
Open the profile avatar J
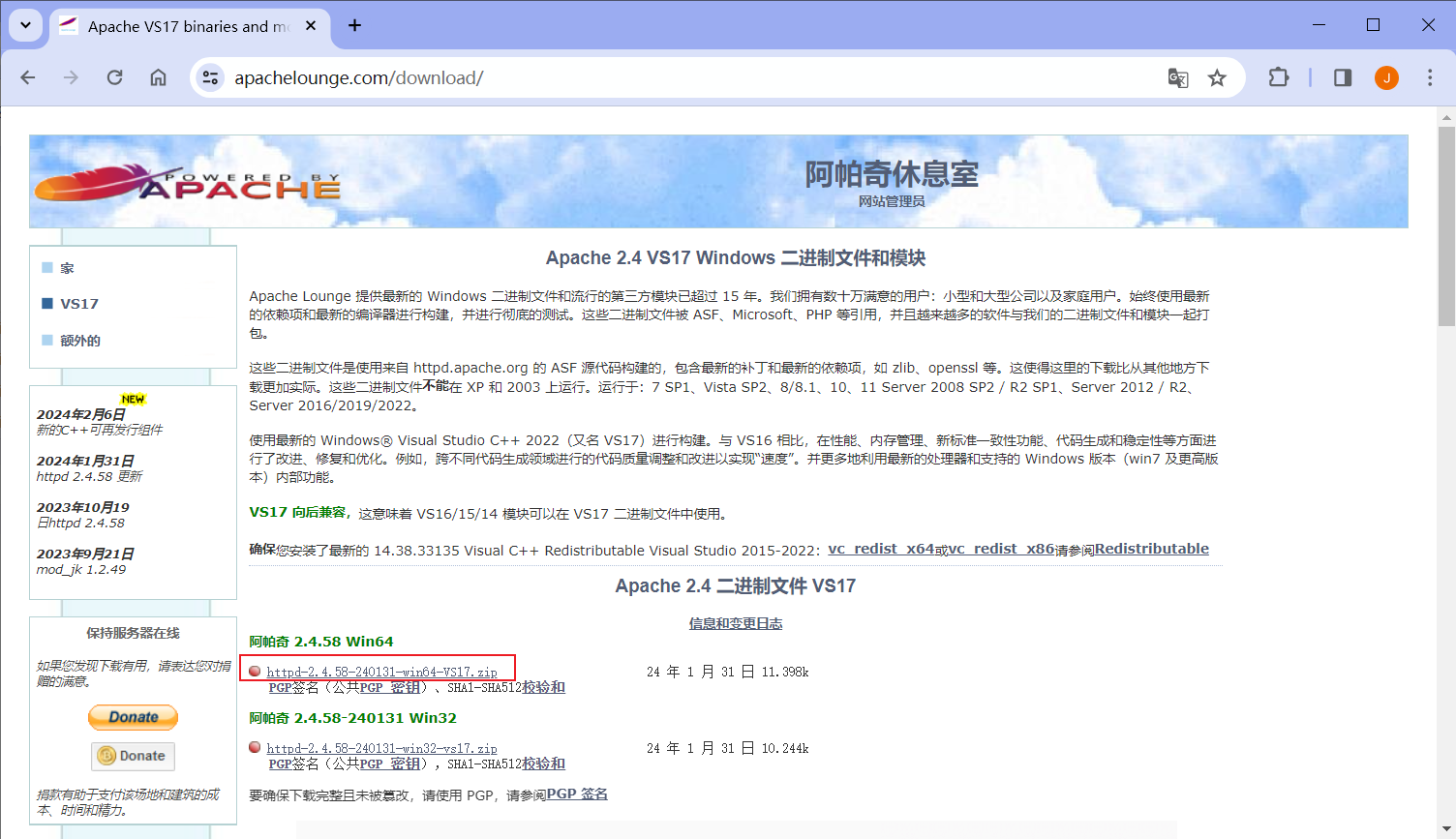tap(1386, 77)
